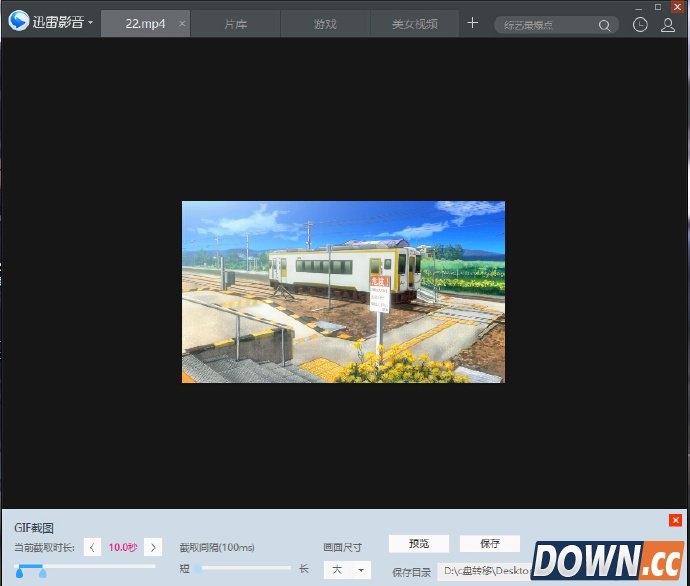Decrease capture duration with left arrow
The image size is (690, 586).
click(92, 547)
